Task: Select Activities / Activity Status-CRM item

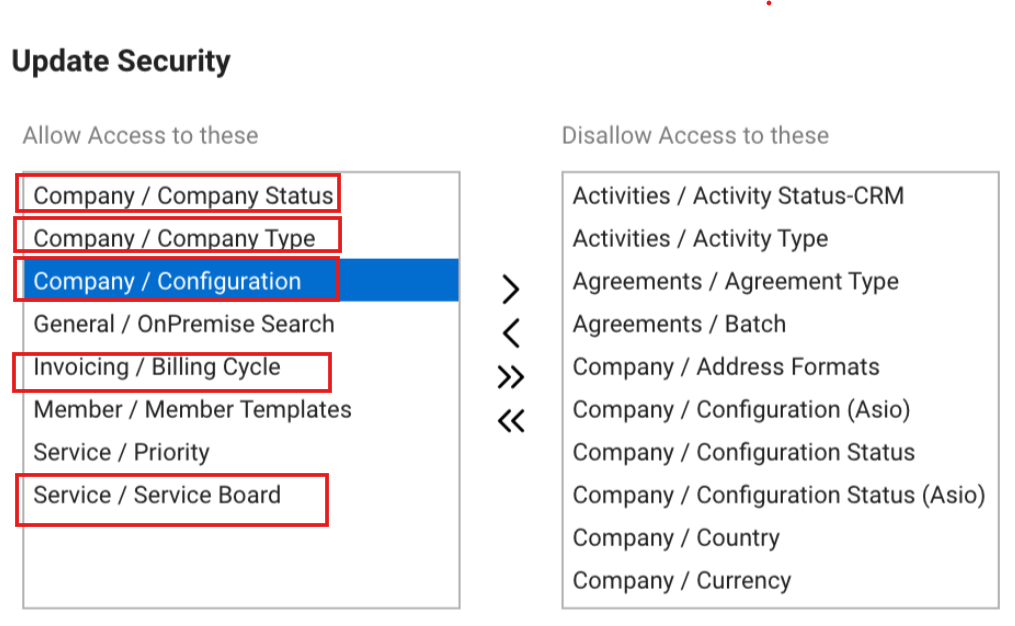Action: tap(739, 195)
